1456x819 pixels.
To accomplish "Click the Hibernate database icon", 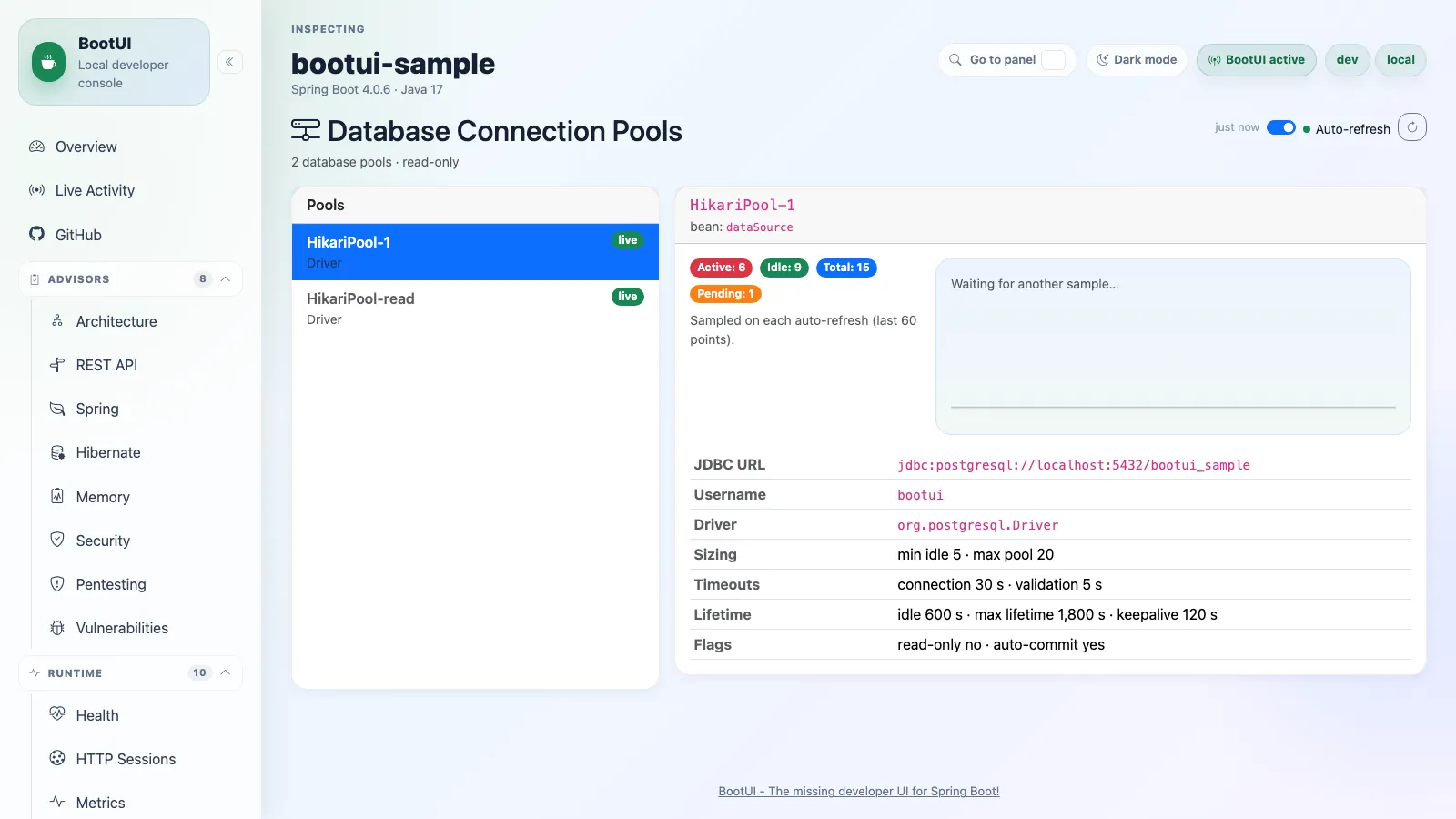I will (x=57, y=452).
